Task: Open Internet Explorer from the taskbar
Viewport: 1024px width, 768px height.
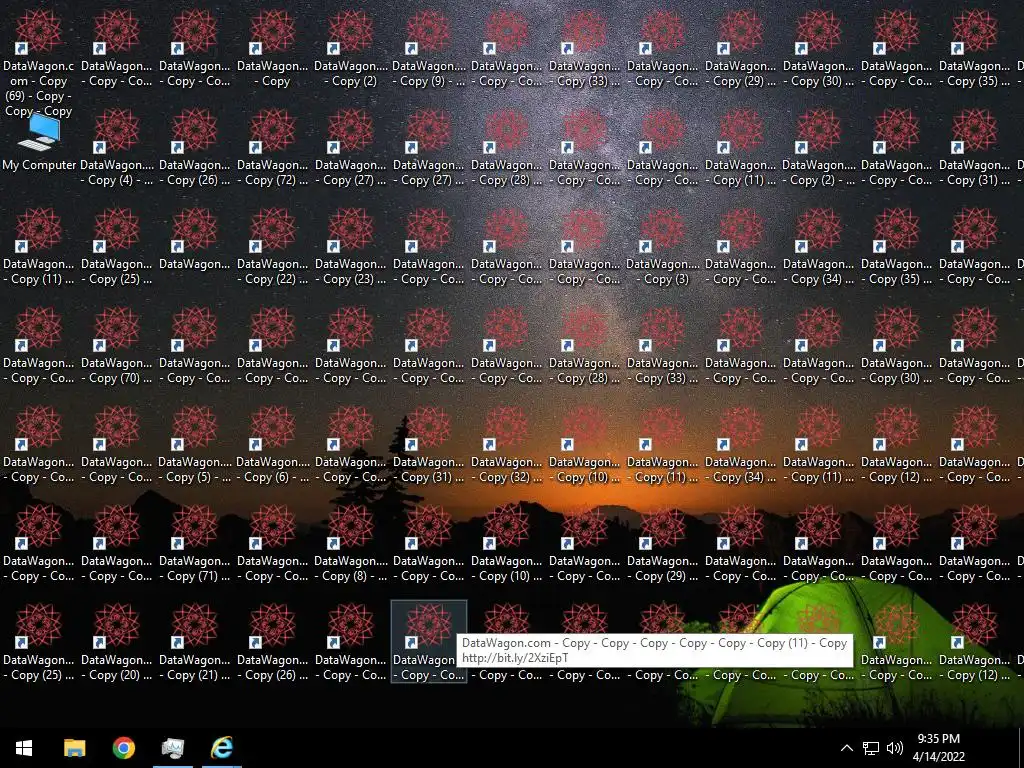Action: click(x=222, y=748)
